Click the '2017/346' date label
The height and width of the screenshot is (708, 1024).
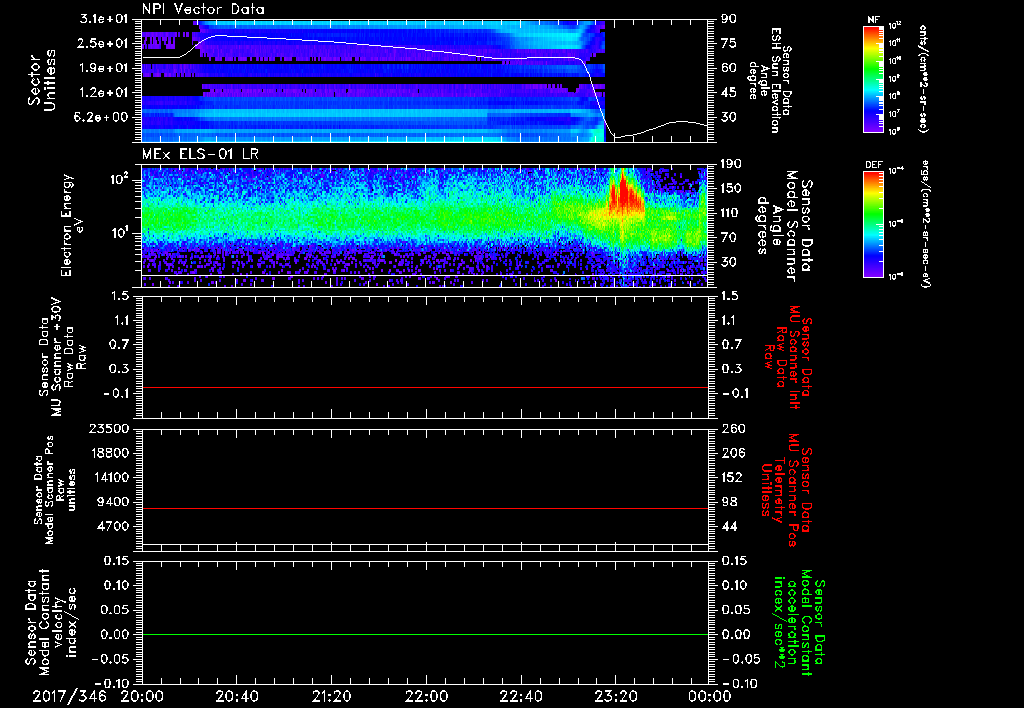(69, 696)
